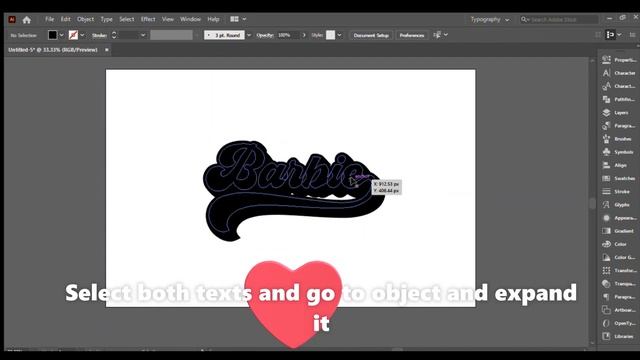
Task: Click the arrange documents grid icon
Action: pyautogui.click(x=234, y=19)
